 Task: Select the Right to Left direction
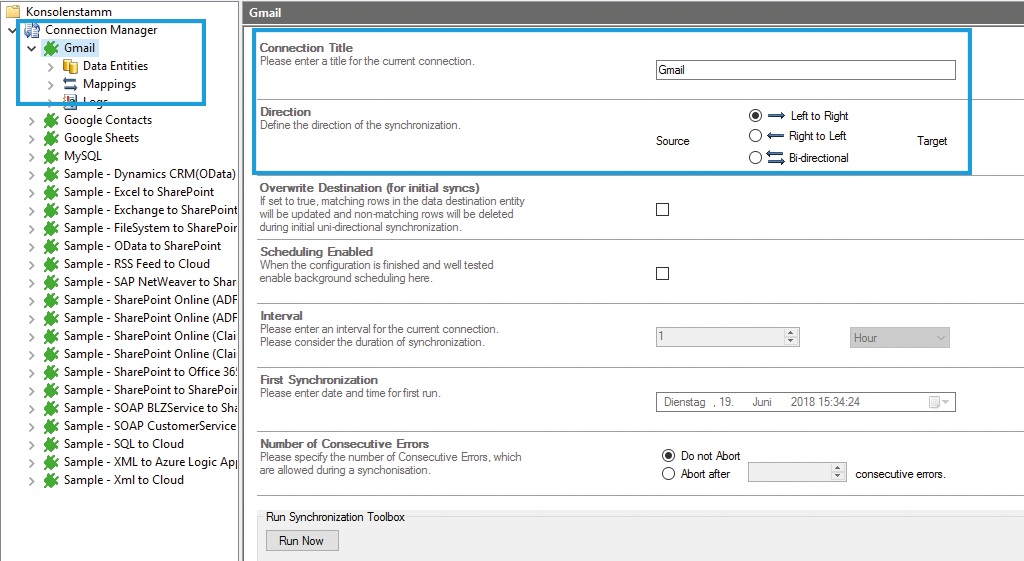pyautogui.click(x=756, y=136)
